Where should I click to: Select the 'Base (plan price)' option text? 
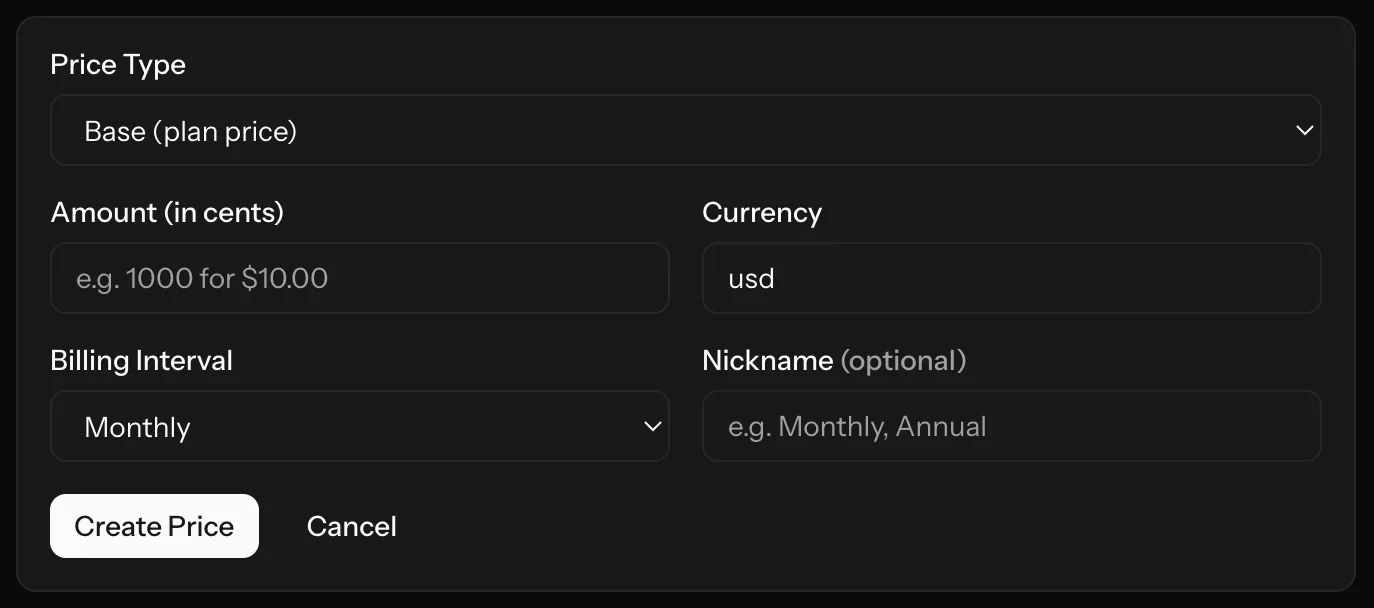(x=191, y=131)
